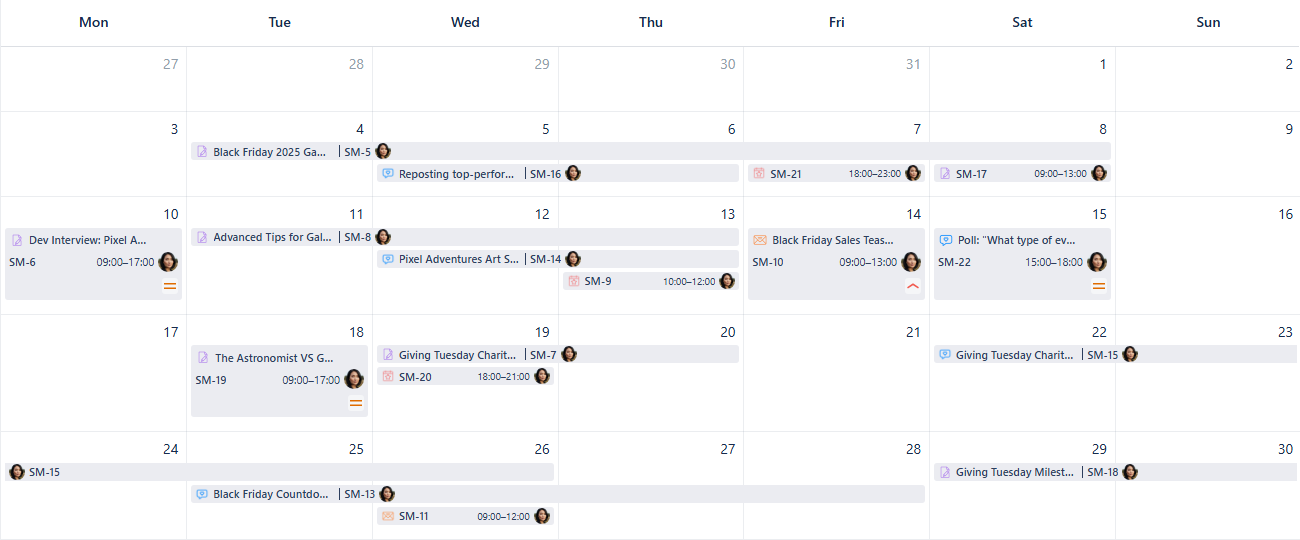Click the Wed column header
The height and width of the screenshot is (540, 1300).
(465, 22)
